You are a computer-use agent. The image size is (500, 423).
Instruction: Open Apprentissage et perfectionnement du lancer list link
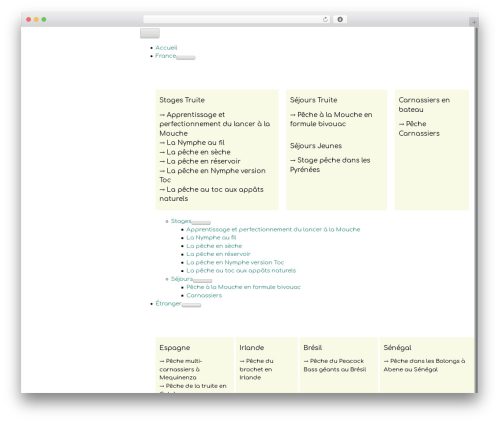pyautogui.click(x=273, y=229)
